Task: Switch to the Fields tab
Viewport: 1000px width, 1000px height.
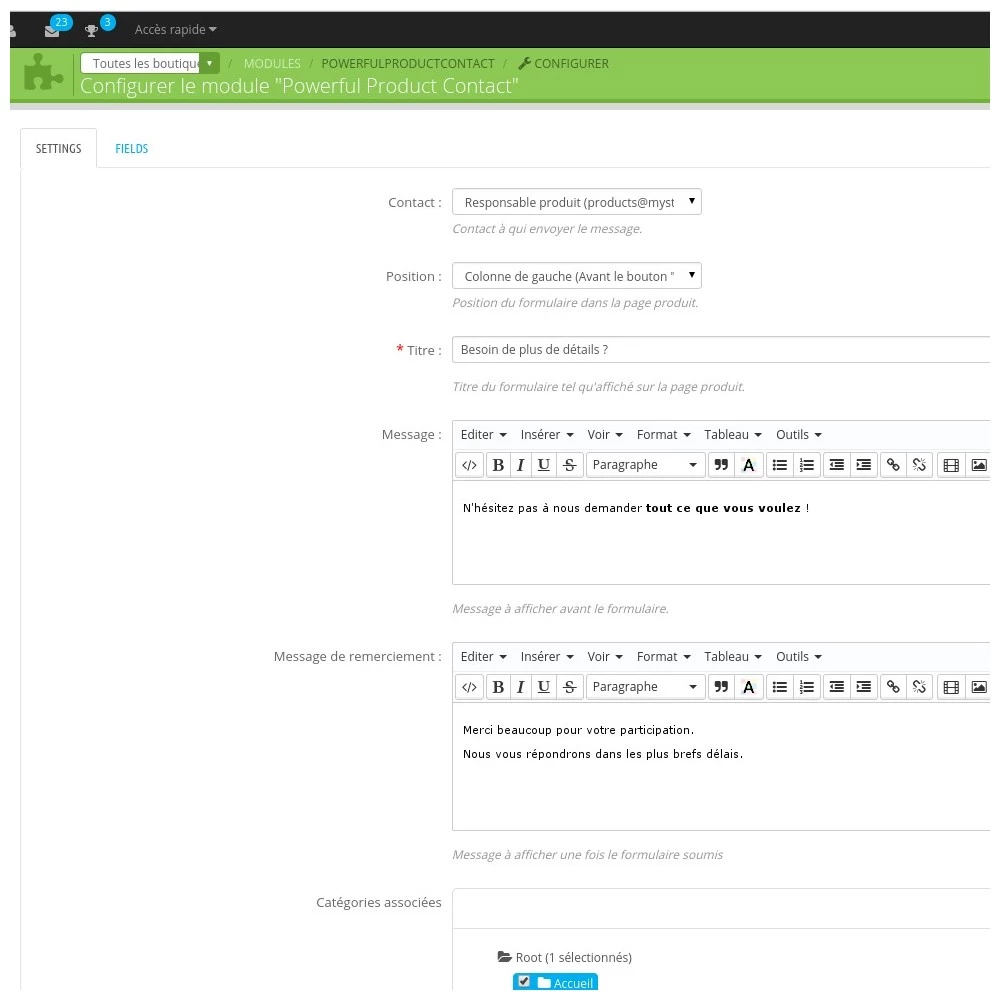Action: pyautogui.click(x=131, y=149)
